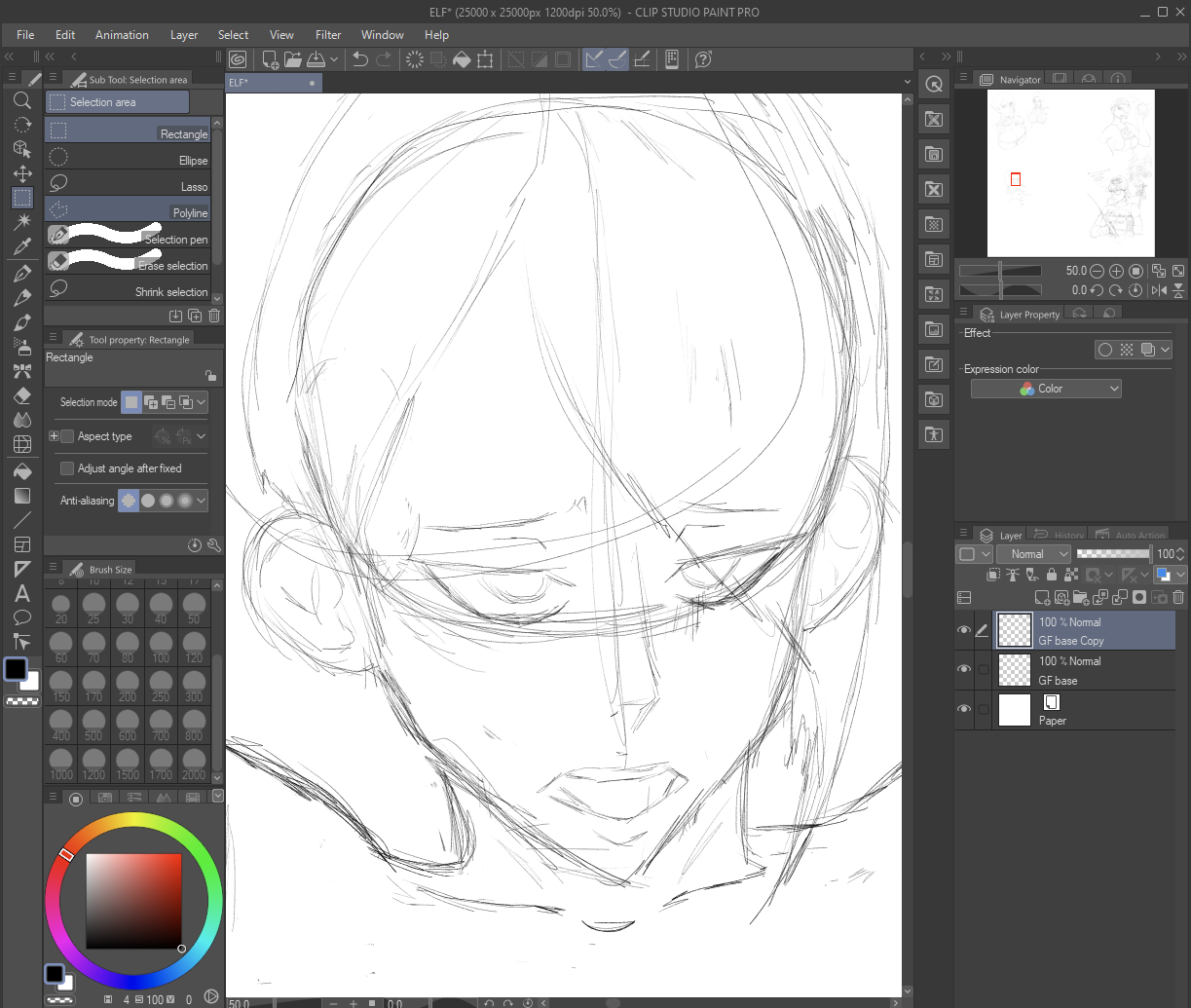Open the Animation menu

pyautogui.click(x=122, y=34)
